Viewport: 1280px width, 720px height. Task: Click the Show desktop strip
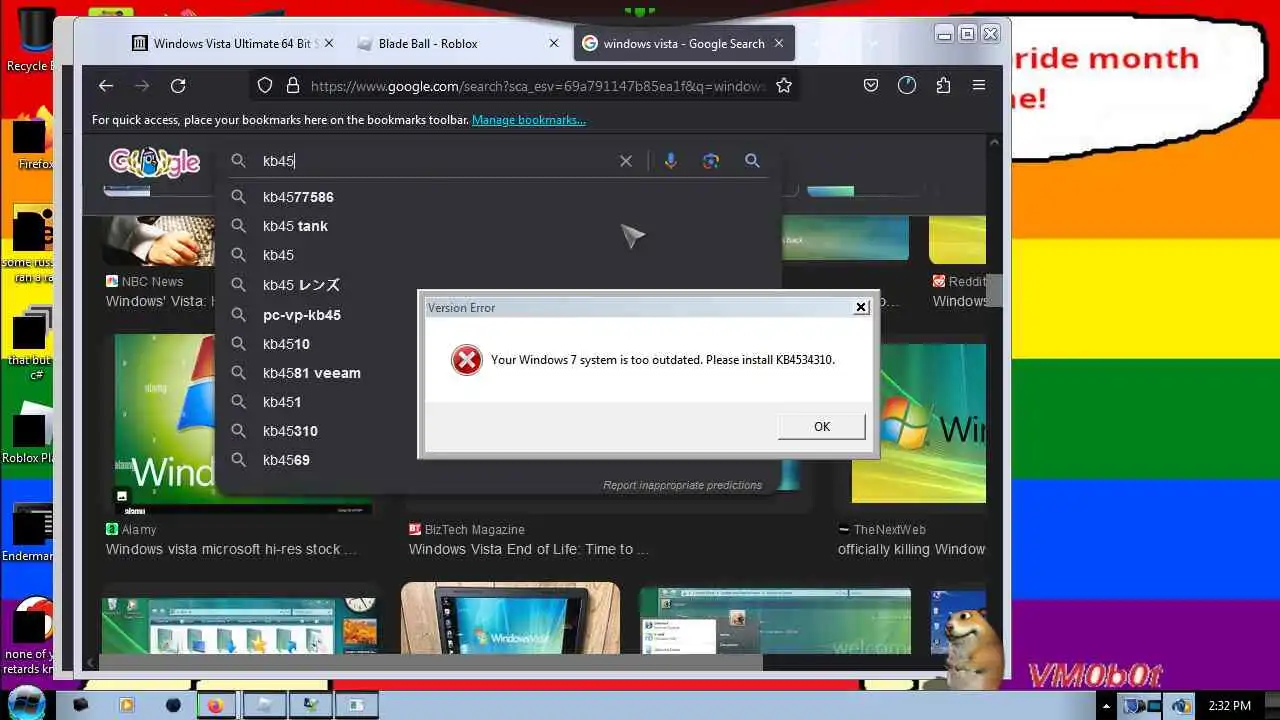pos(1272,706)
